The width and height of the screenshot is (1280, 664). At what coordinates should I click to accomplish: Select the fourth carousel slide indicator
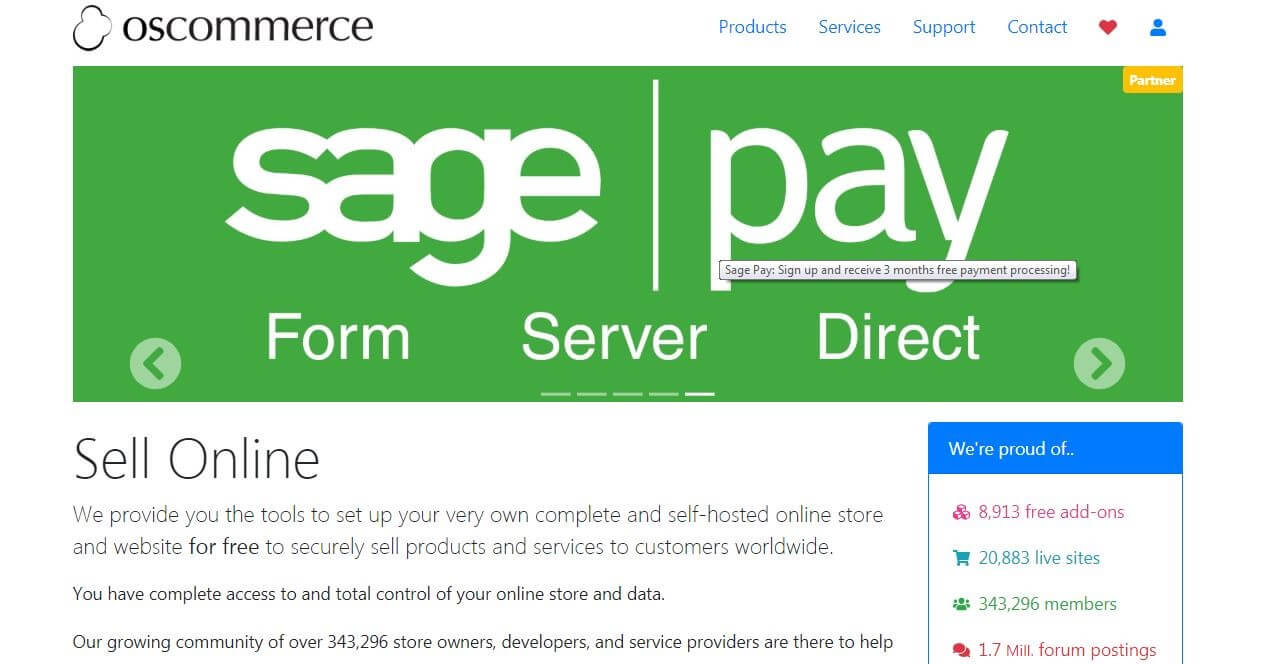pyautogui.click(x=664, y=394)
